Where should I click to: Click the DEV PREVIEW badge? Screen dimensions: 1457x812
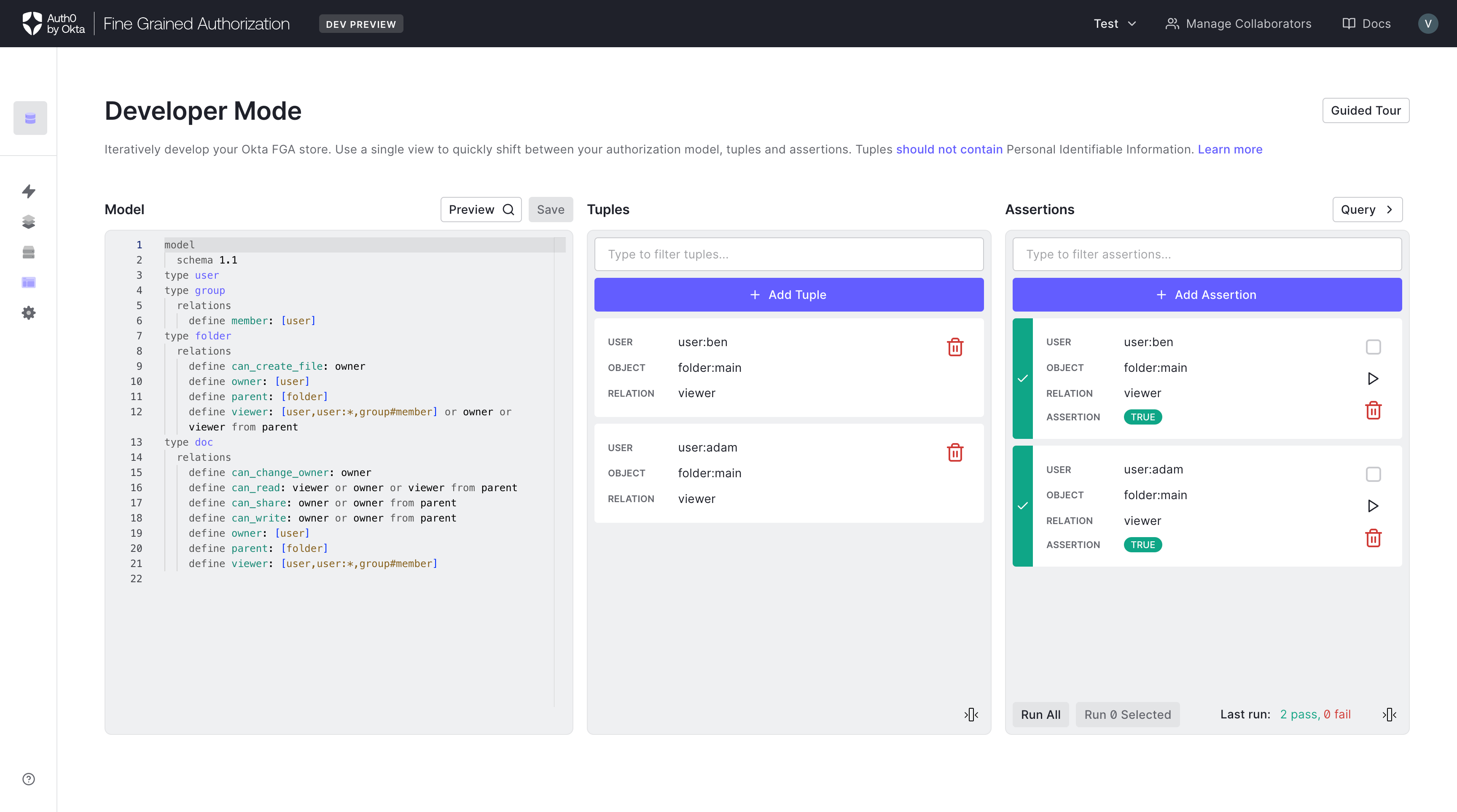pyautogui.click(x=360, y=24)
